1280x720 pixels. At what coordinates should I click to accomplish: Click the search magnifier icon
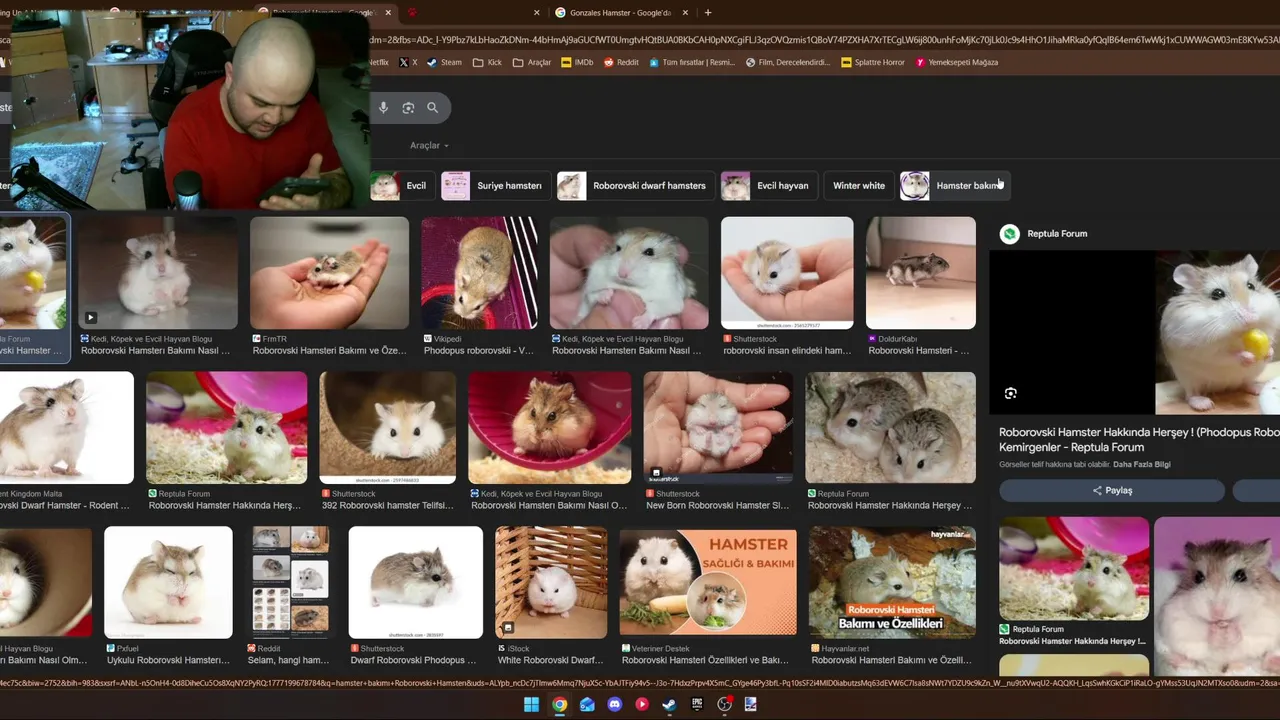click(x=433, y=108)
